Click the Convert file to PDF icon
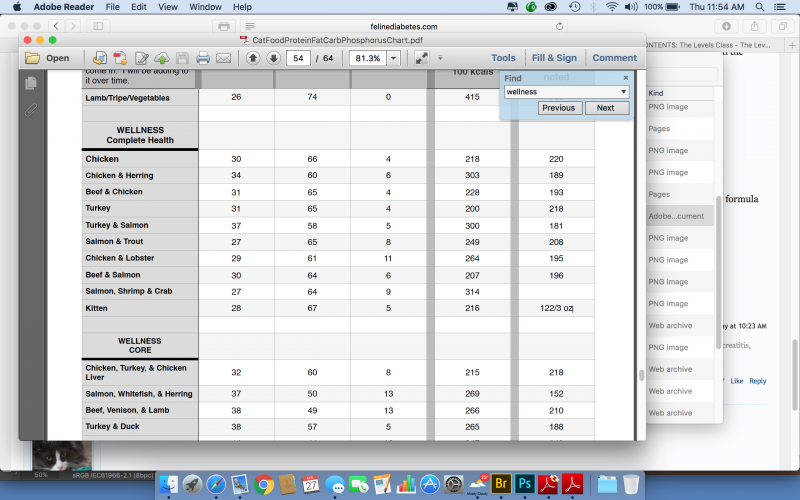 tap(99, 58)
